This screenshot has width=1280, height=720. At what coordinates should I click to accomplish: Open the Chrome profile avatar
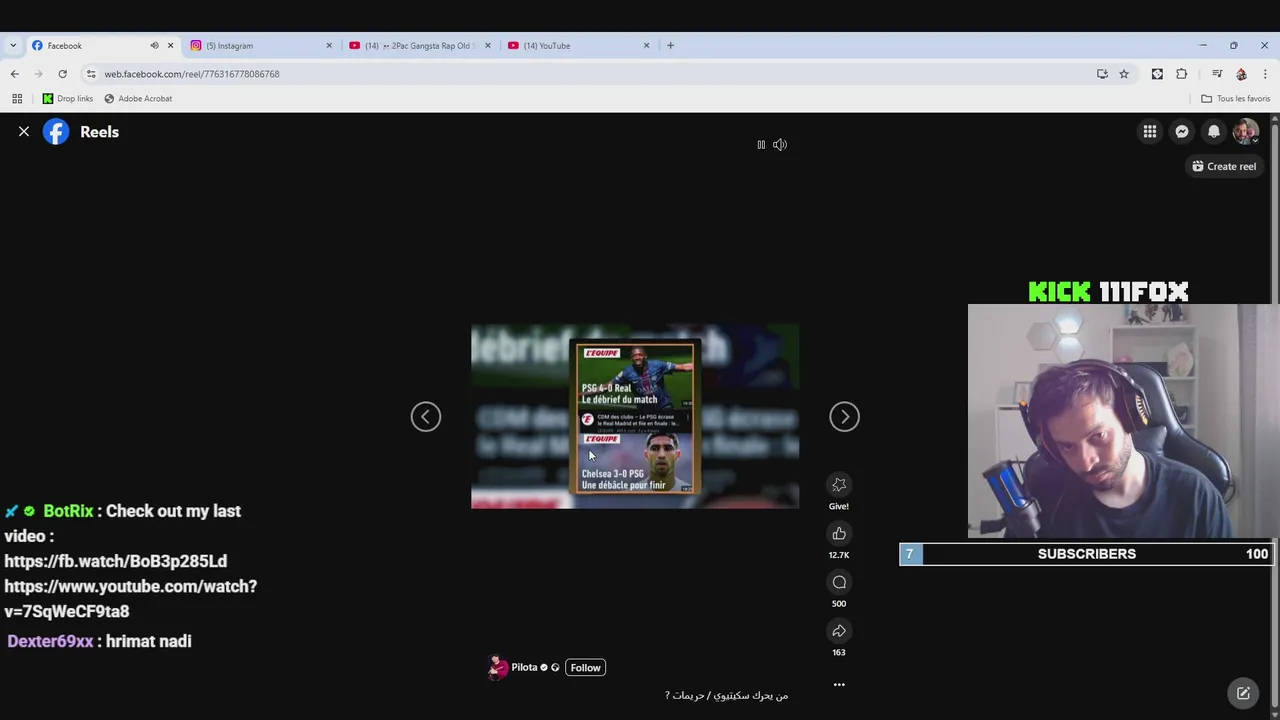coord(1241,74)
